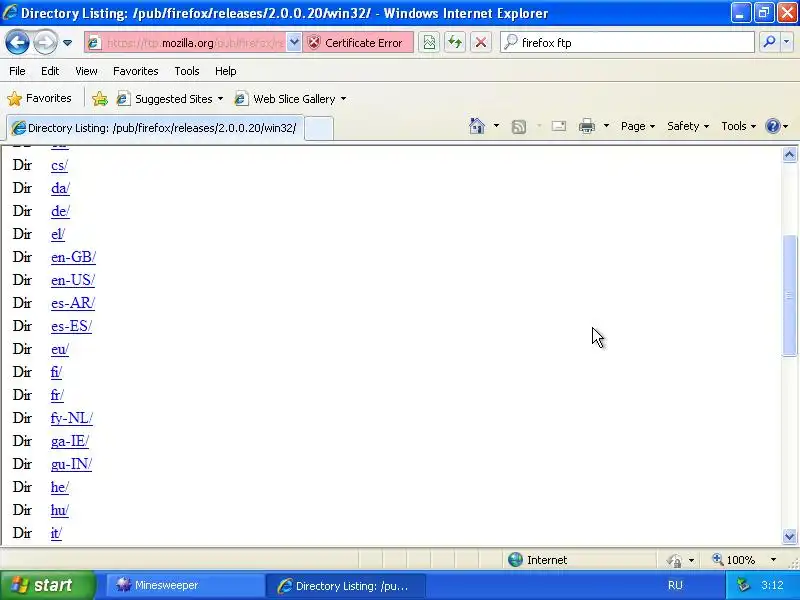Click the RU language indicator in taskbar

click(x=675, y=585)
